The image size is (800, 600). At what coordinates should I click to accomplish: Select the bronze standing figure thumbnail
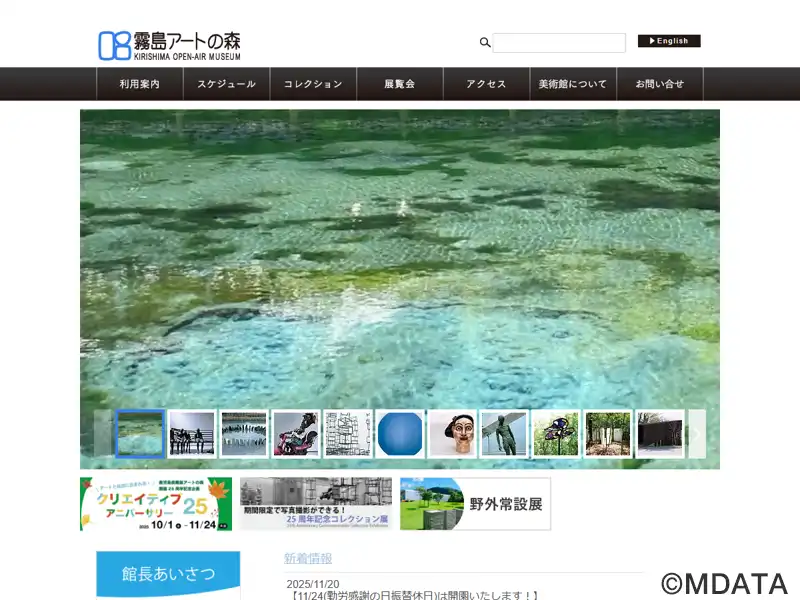[504, 434]
